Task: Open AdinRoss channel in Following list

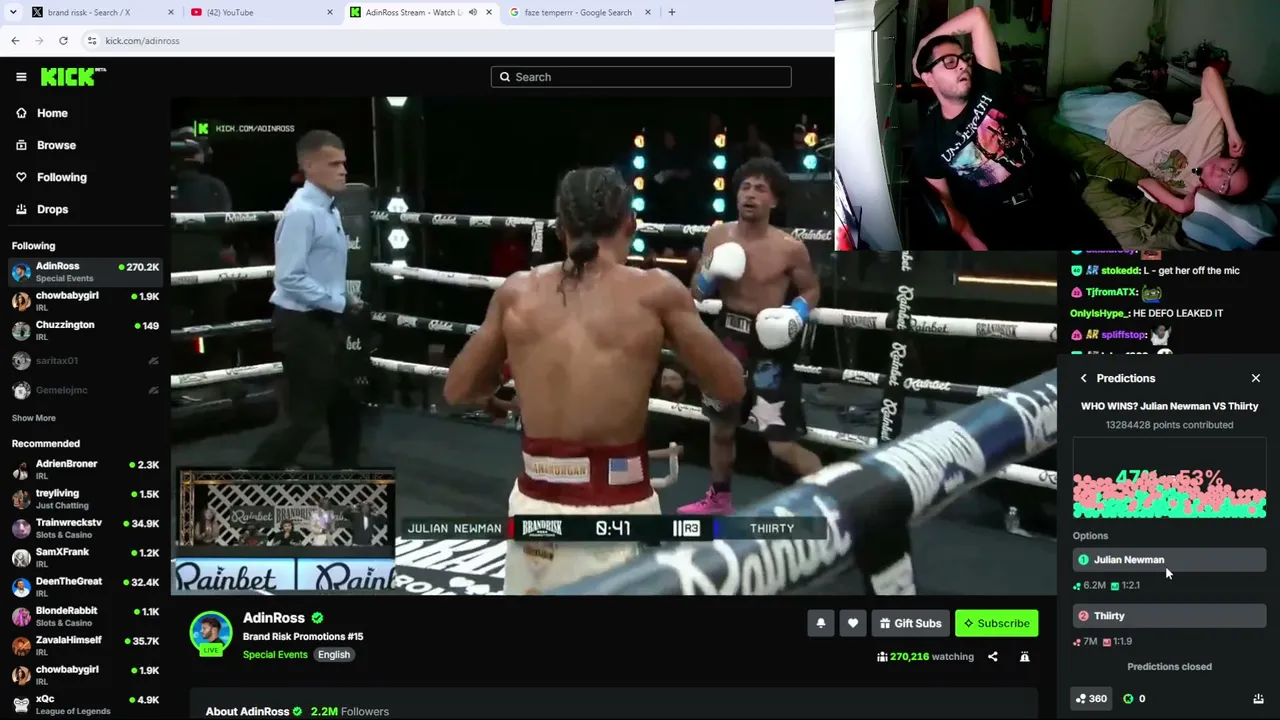Action: pyautogui.click(x=85, y=272)
